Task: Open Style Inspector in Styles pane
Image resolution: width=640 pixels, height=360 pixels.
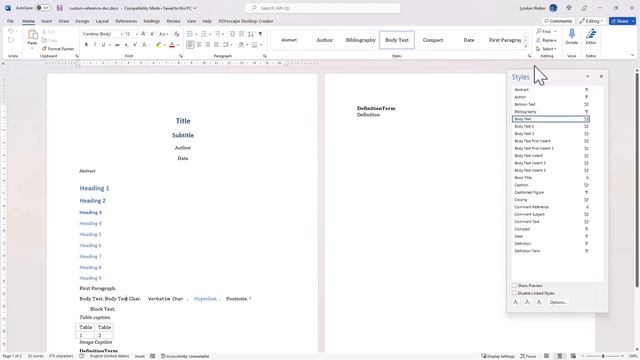Action: coord(528,302)
